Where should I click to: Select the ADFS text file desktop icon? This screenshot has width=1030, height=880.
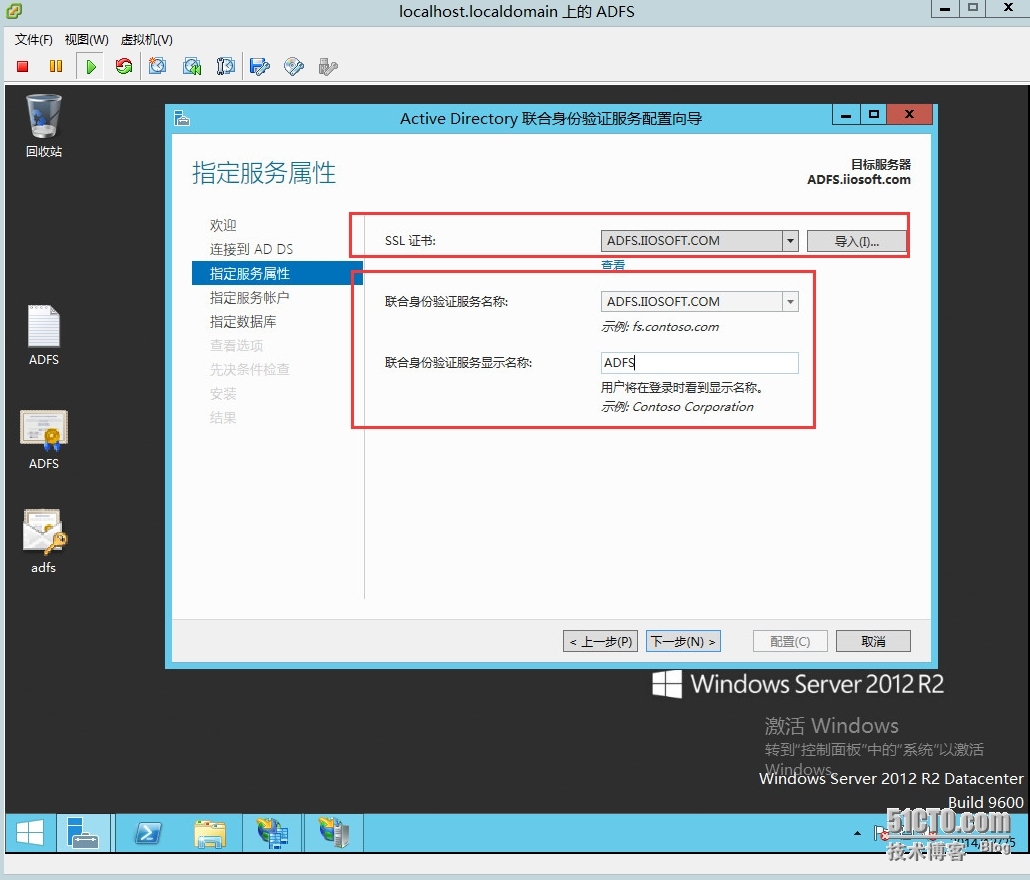pyautogui.click(x=44, y=336)
